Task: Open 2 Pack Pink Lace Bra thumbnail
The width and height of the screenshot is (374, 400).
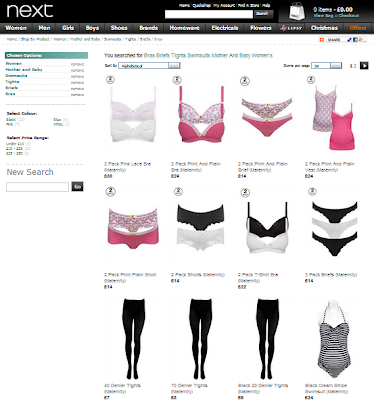Action: point(133,115)
